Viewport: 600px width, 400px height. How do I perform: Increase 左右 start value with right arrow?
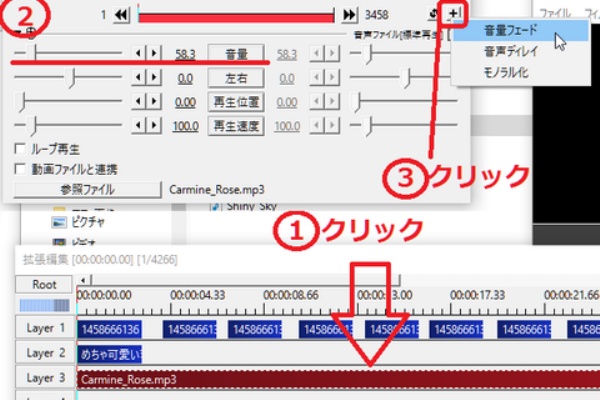tap(154, 78)
